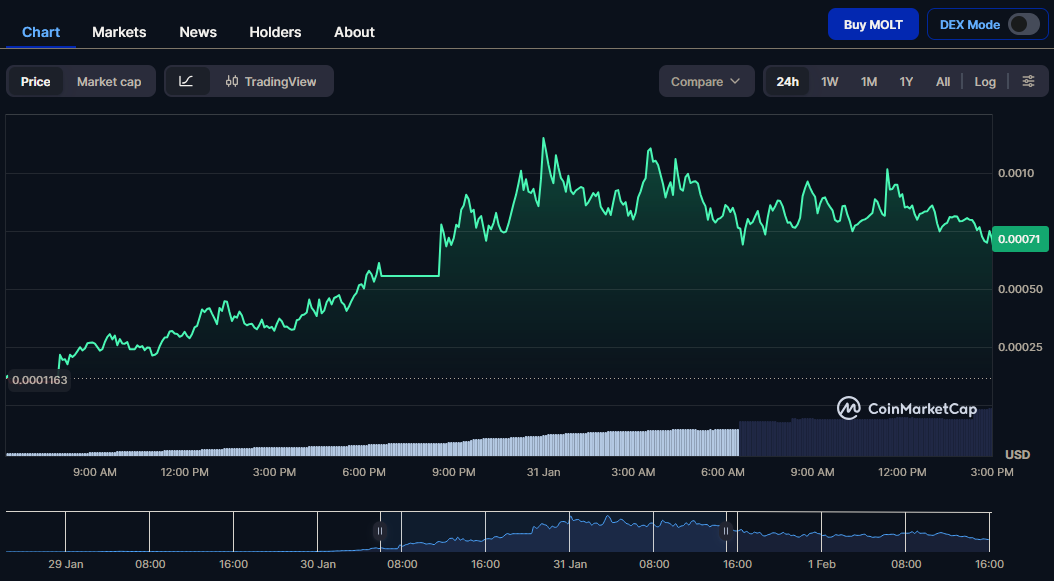Show the All time range
Screen dimensions: 1054x581
942,81
